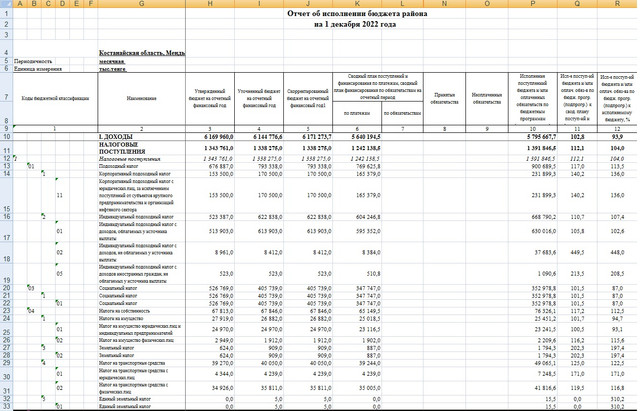
Task: Click the value '41 816,6'
Action: click(545, 388)
